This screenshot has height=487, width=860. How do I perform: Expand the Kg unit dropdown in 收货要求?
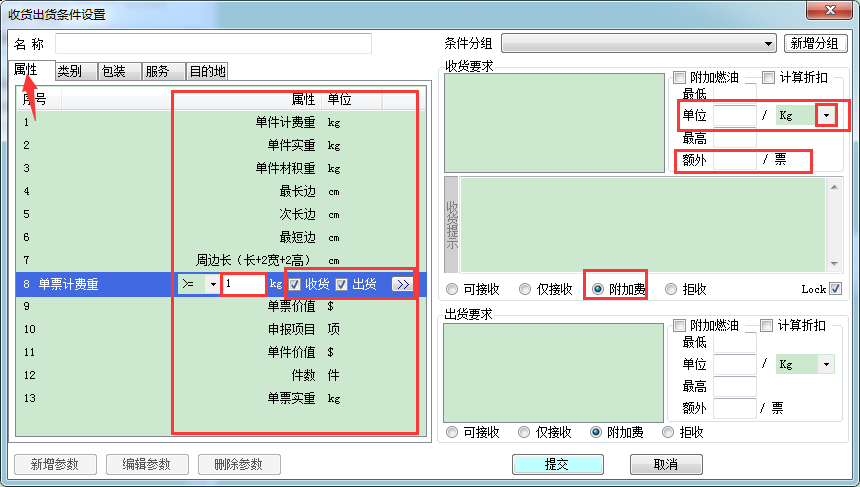(826, 116)
